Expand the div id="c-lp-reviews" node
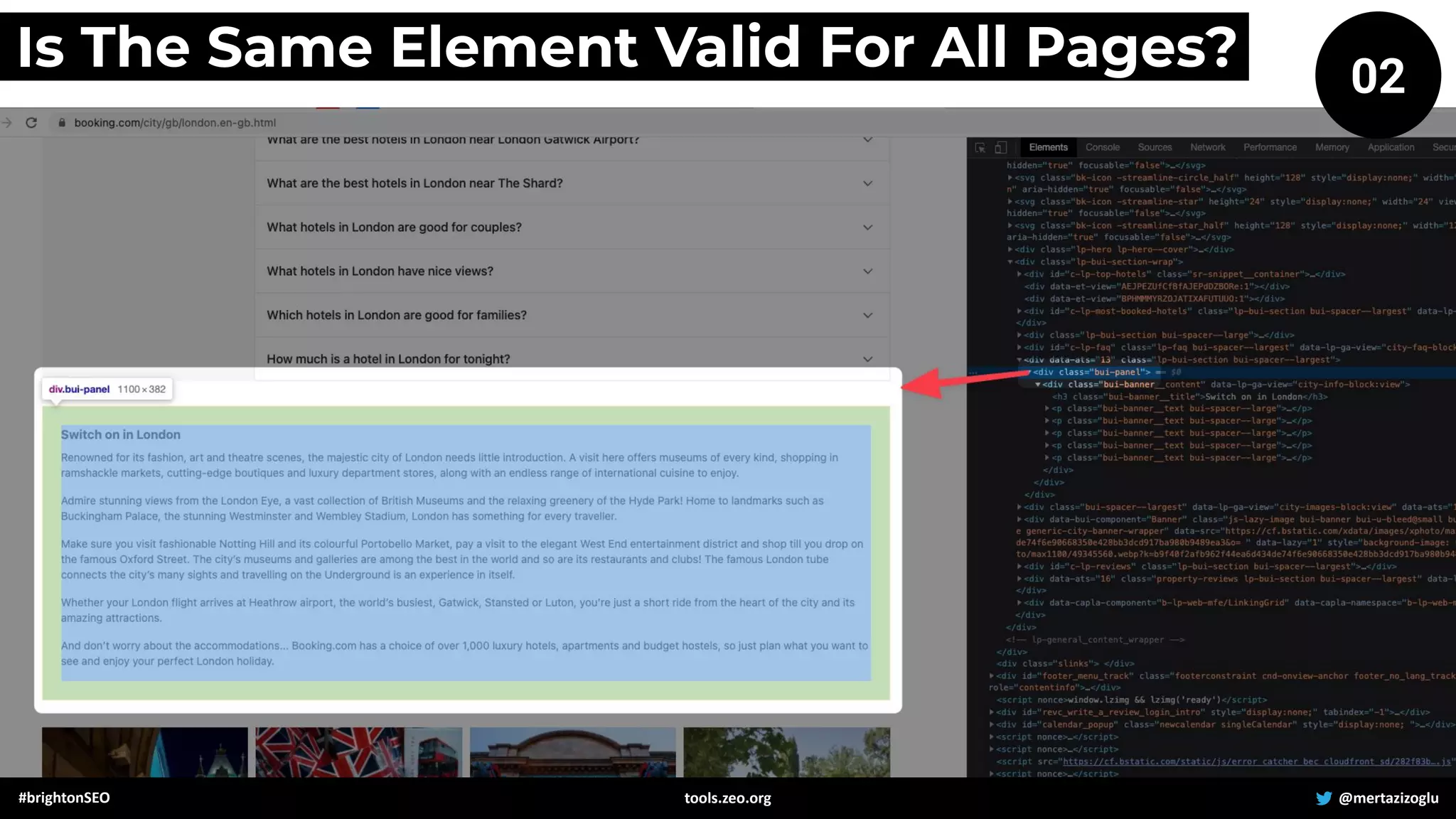 pyautogui.click(x=1019, y=567)
